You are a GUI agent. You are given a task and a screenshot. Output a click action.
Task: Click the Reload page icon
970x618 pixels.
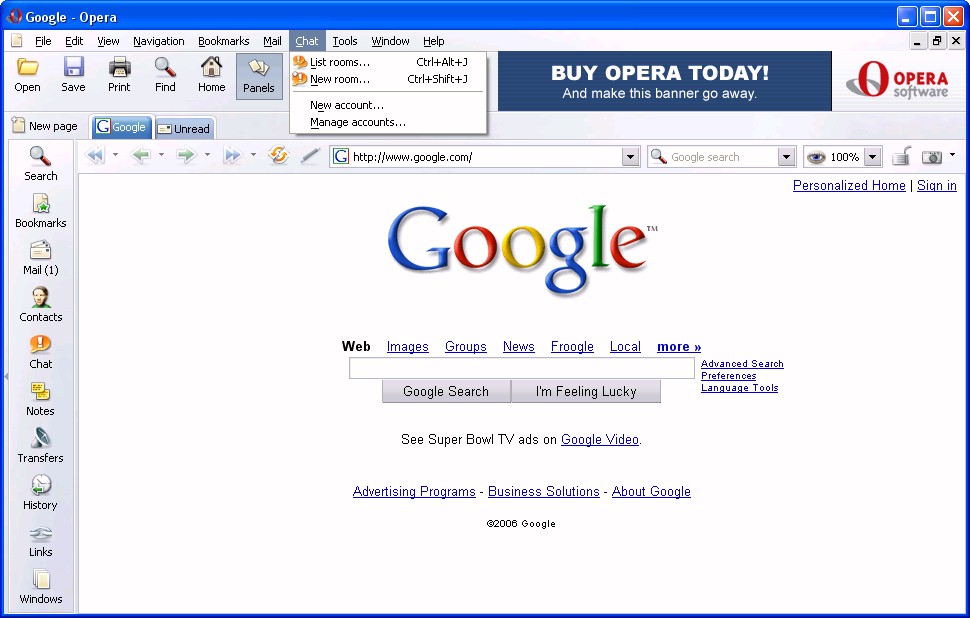pos(278,155)
